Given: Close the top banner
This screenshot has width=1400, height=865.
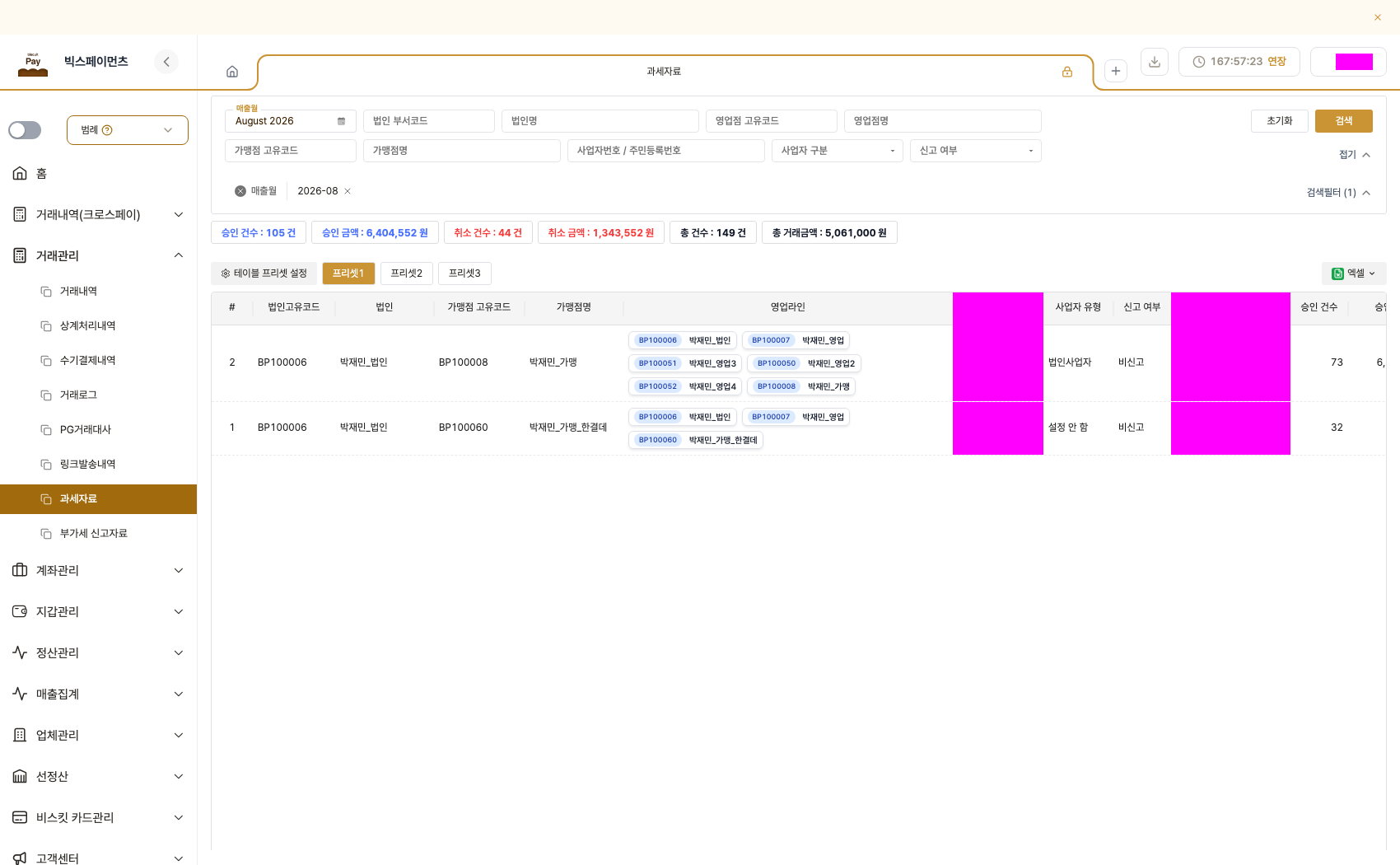Looking at the screenshot, I should click(x=1378, y=17).
